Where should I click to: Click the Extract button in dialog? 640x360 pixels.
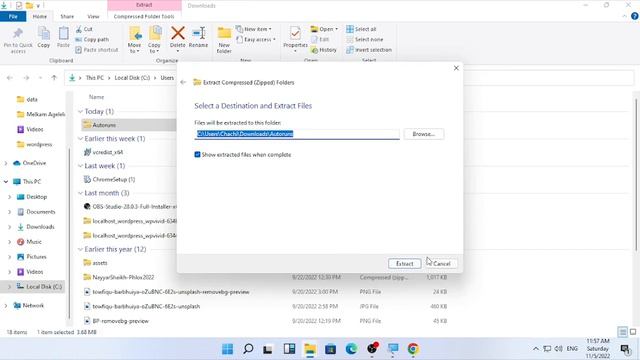(404, 264)
